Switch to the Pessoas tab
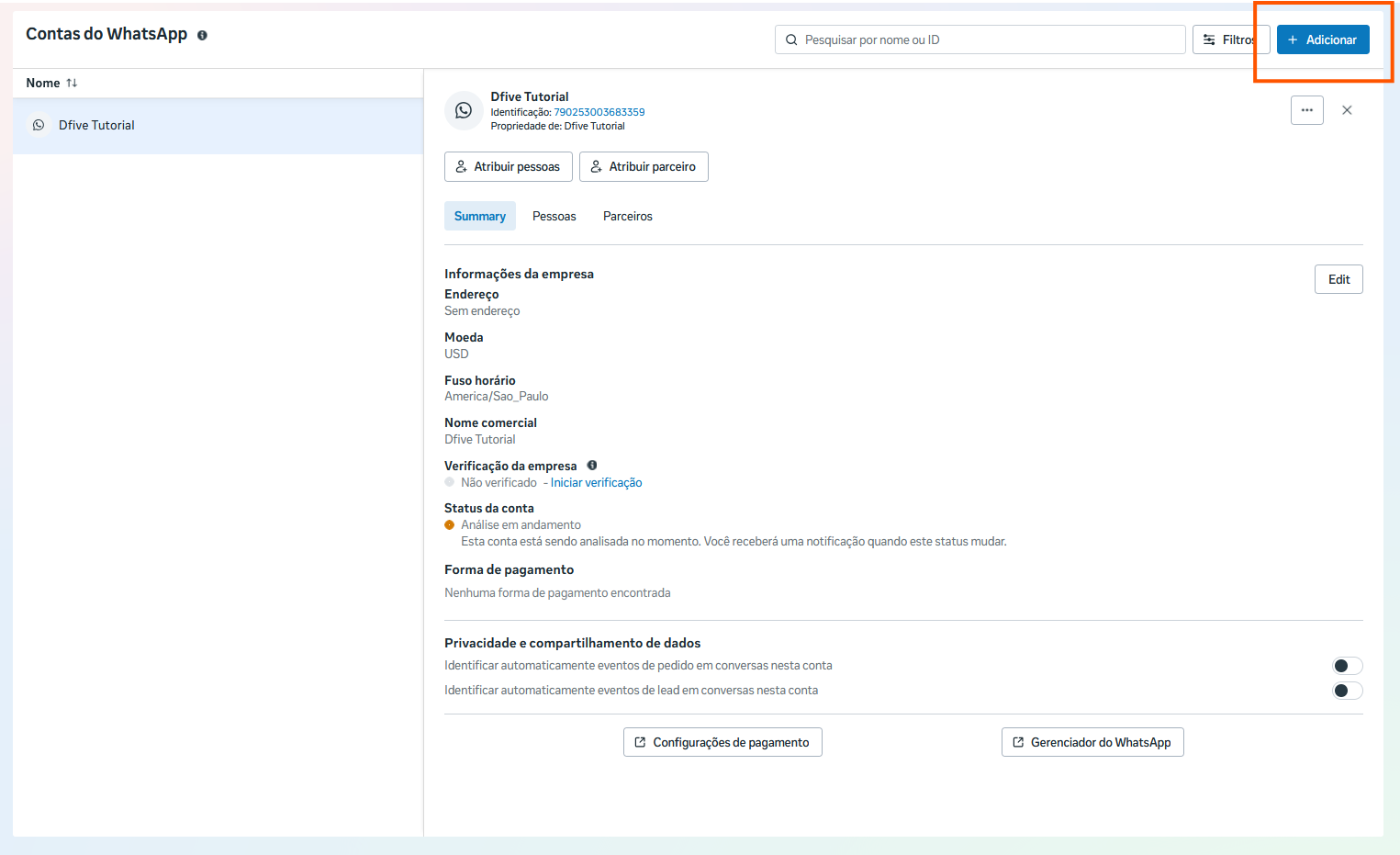This screenshot has width=1400, height=855. click(554, 216)
